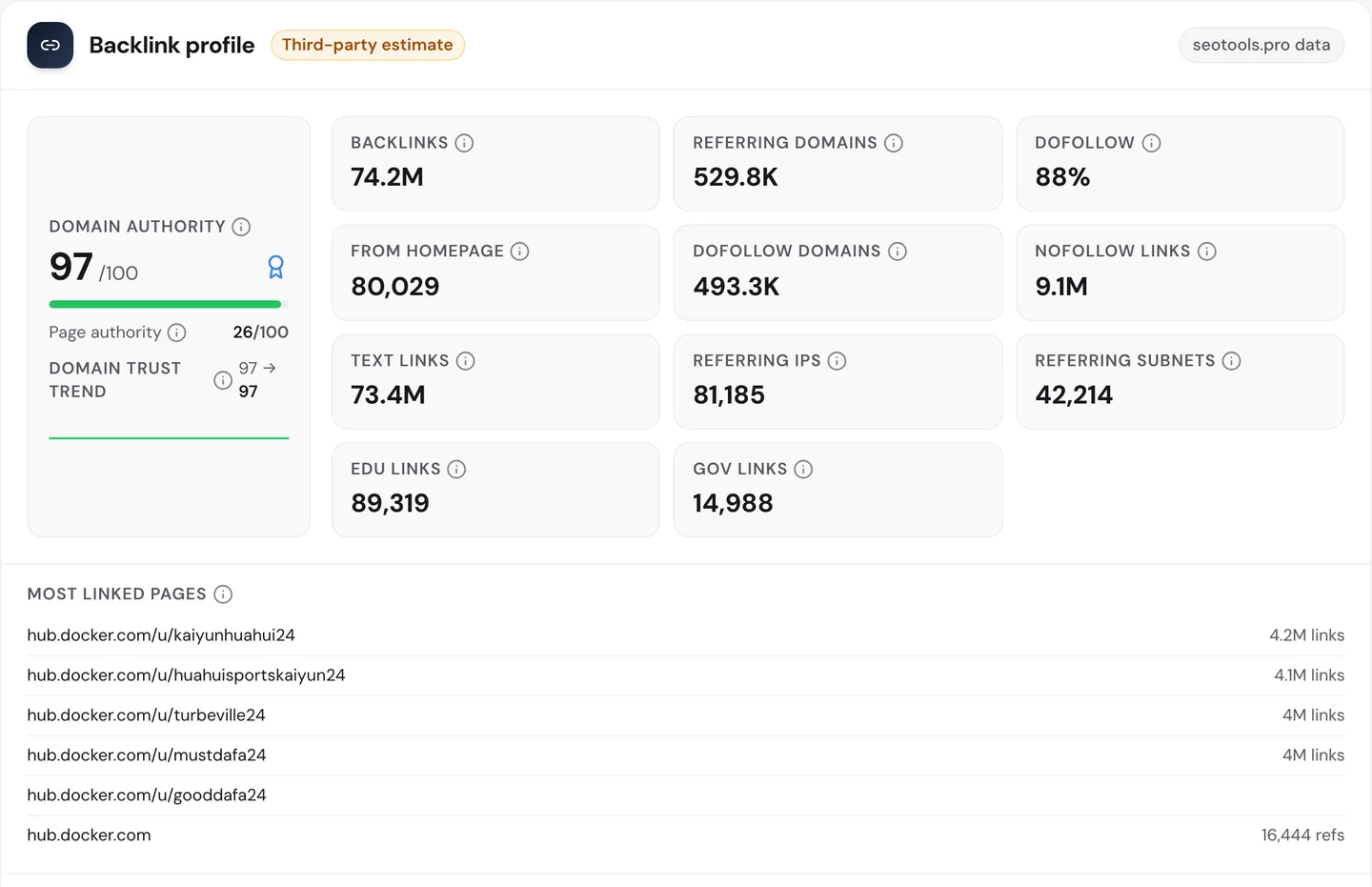Screen dimensions: 1372x887
Task: Open hub.docker.com/u/kaiyunhuahui24 page link
Action: 161,635
